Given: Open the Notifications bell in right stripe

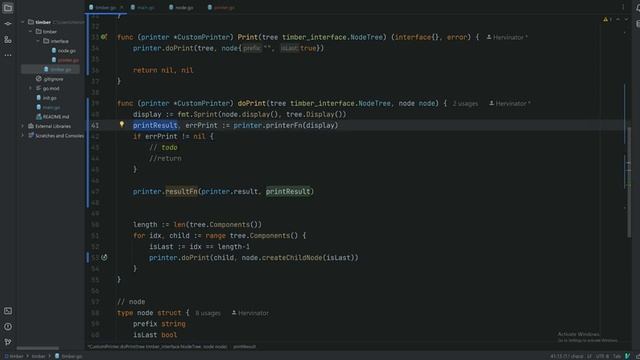Looking at the screenshot, I should point(637,8).
